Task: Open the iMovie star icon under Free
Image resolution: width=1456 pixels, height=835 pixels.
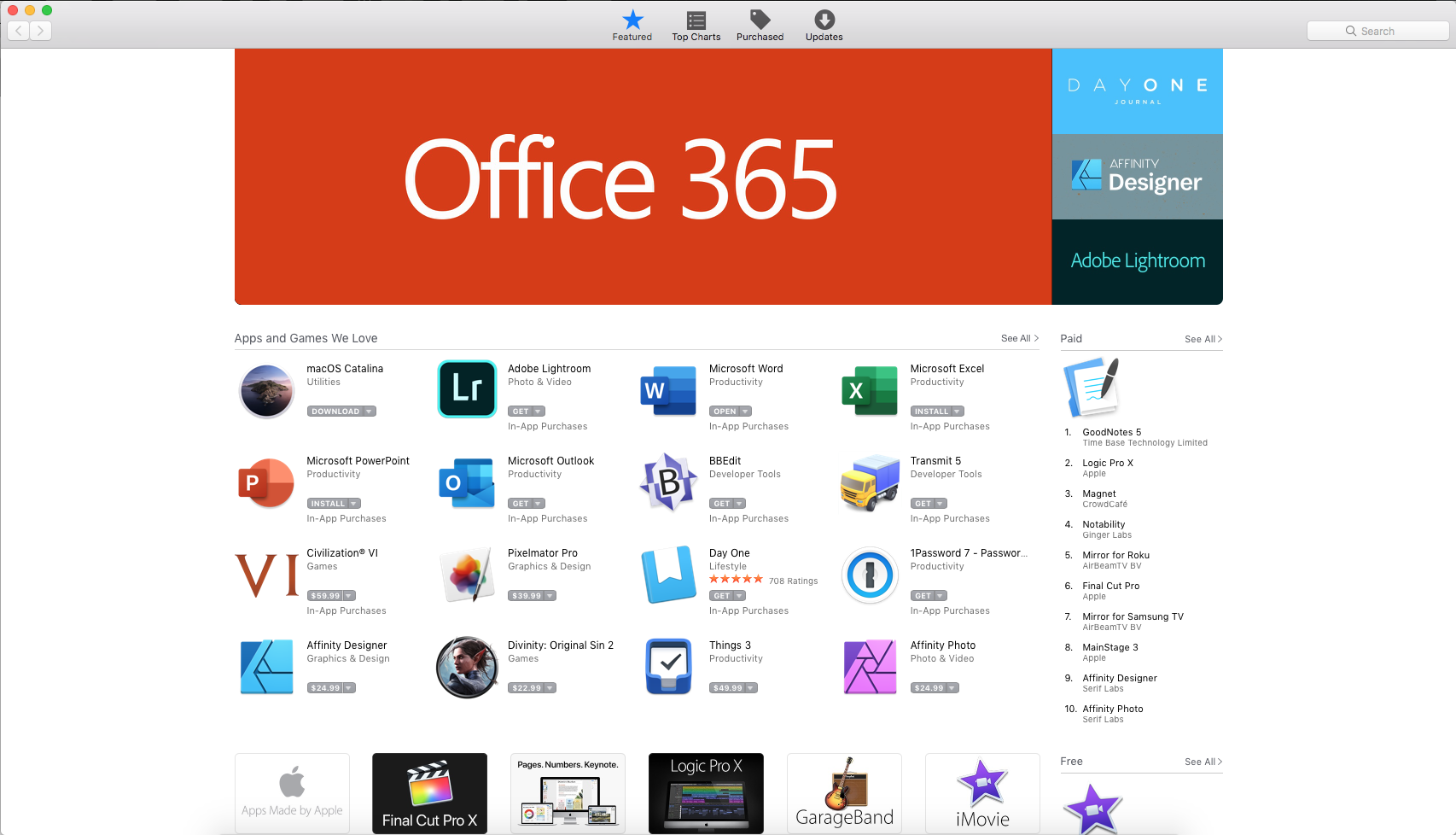Action: tap(1092, 808)
